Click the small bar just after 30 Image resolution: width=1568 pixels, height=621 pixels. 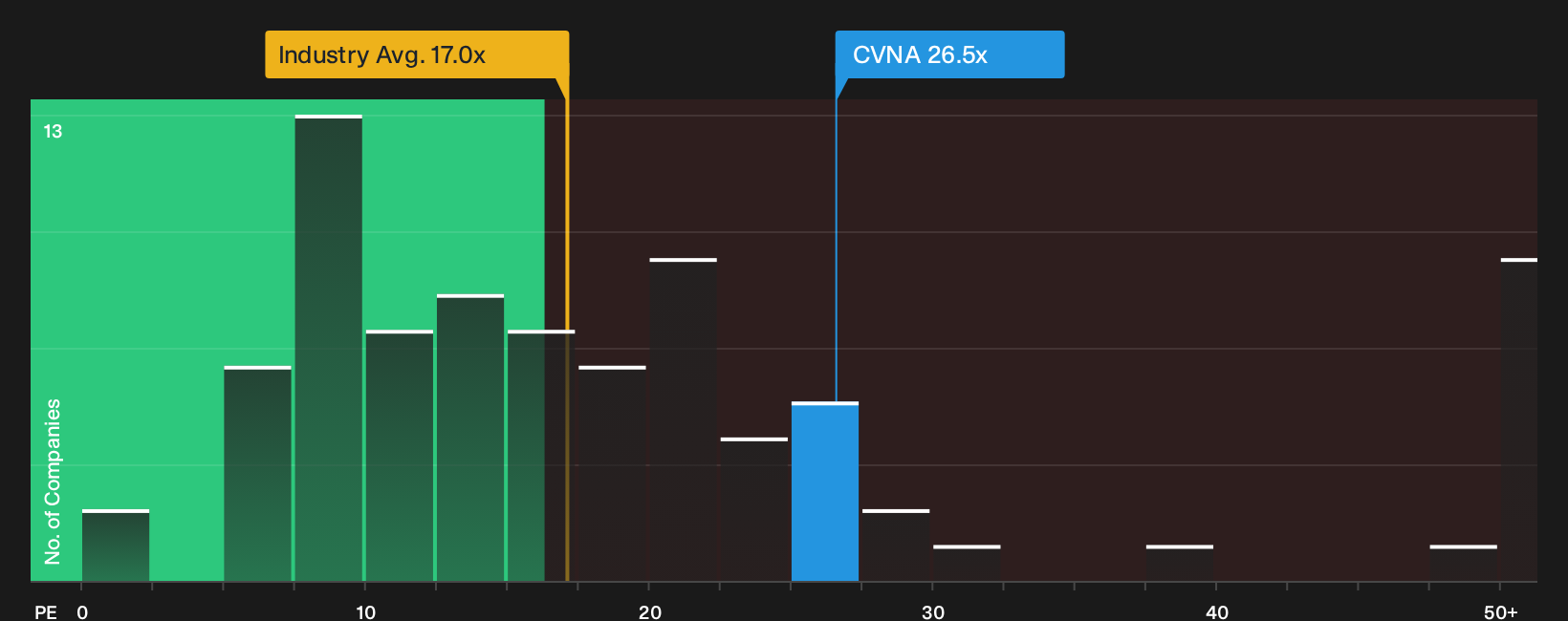click(967, 564)
